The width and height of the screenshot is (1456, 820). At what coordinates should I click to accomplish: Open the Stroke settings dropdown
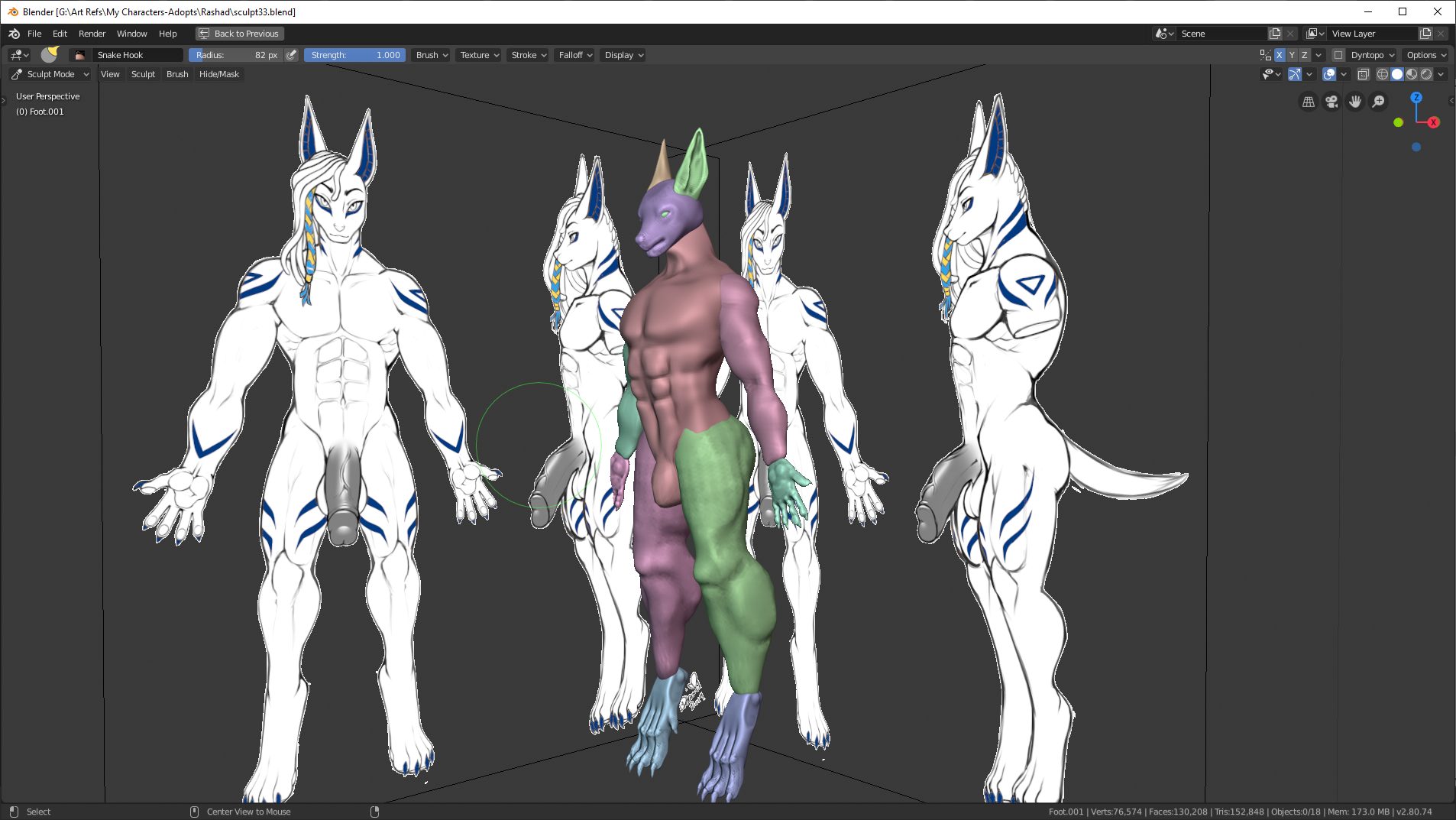pyautogui.click(x=529, y=55)
